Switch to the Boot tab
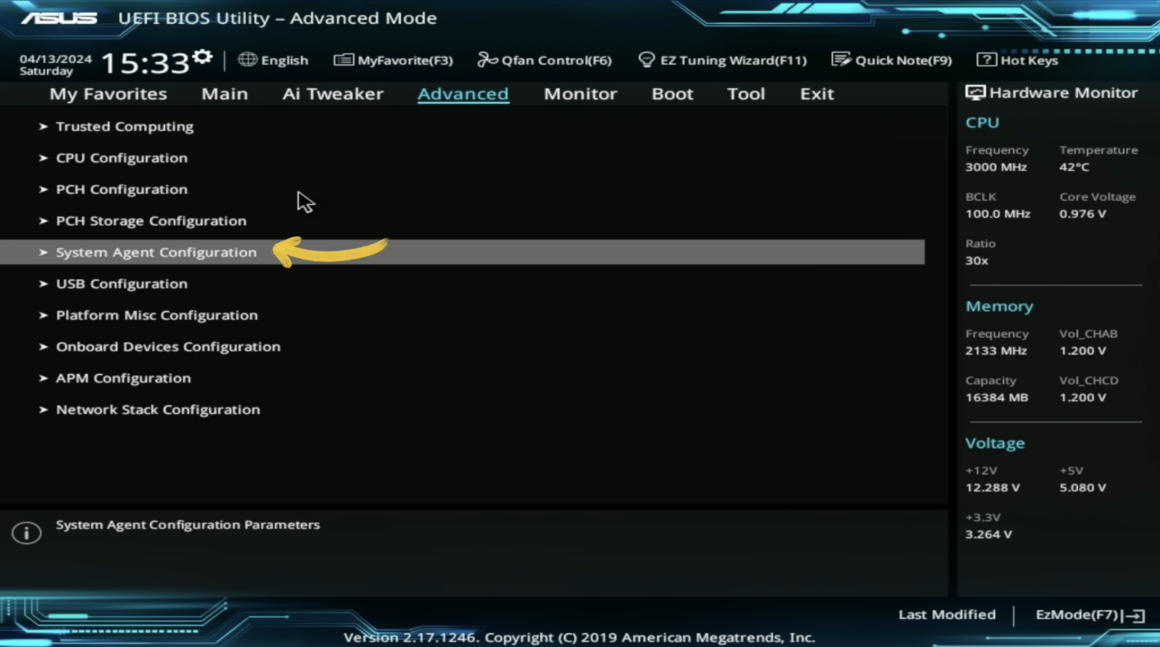The image size is (1160, 647). (x=672, y=94)
